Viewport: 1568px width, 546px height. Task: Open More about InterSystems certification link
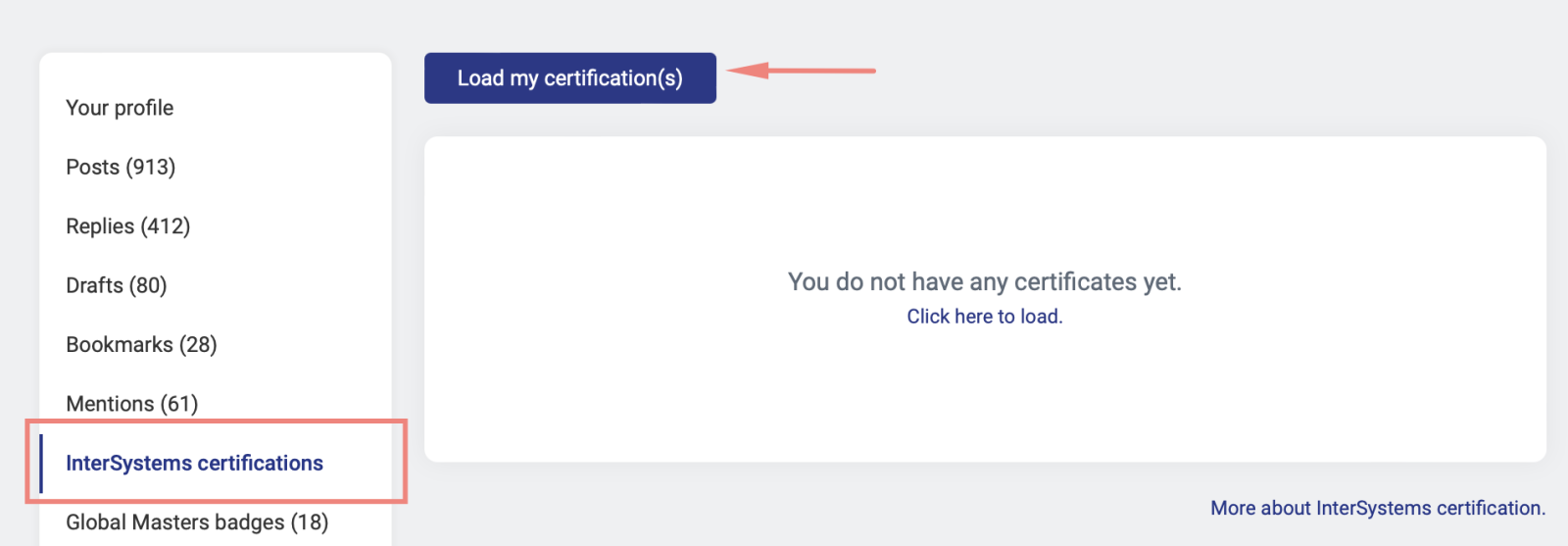pyautogui.click(x=1377, y=508)
